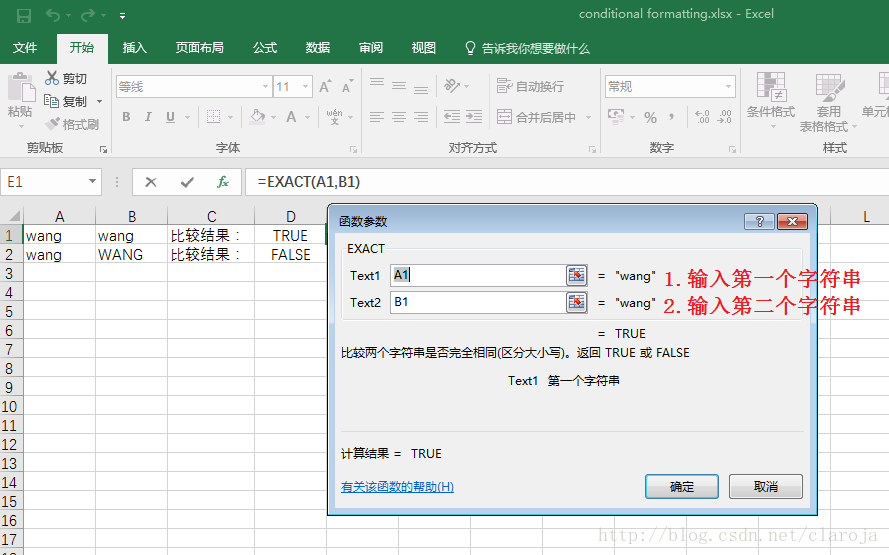889x555 pixels.
Task: Click the Text1 input field
Action: 478,276
